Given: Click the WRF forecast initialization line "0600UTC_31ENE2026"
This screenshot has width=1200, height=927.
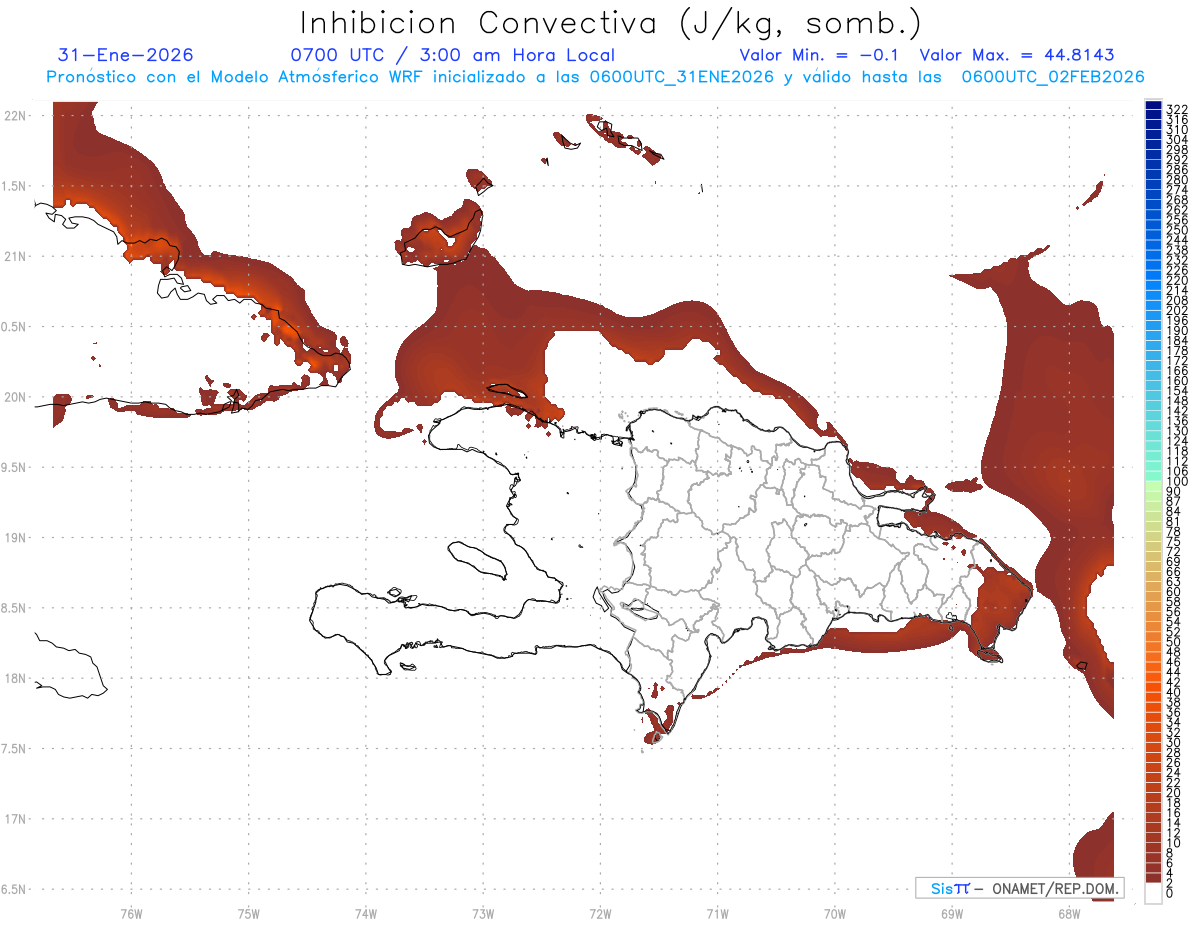Looking at the screenshot, I should [682, 77].
